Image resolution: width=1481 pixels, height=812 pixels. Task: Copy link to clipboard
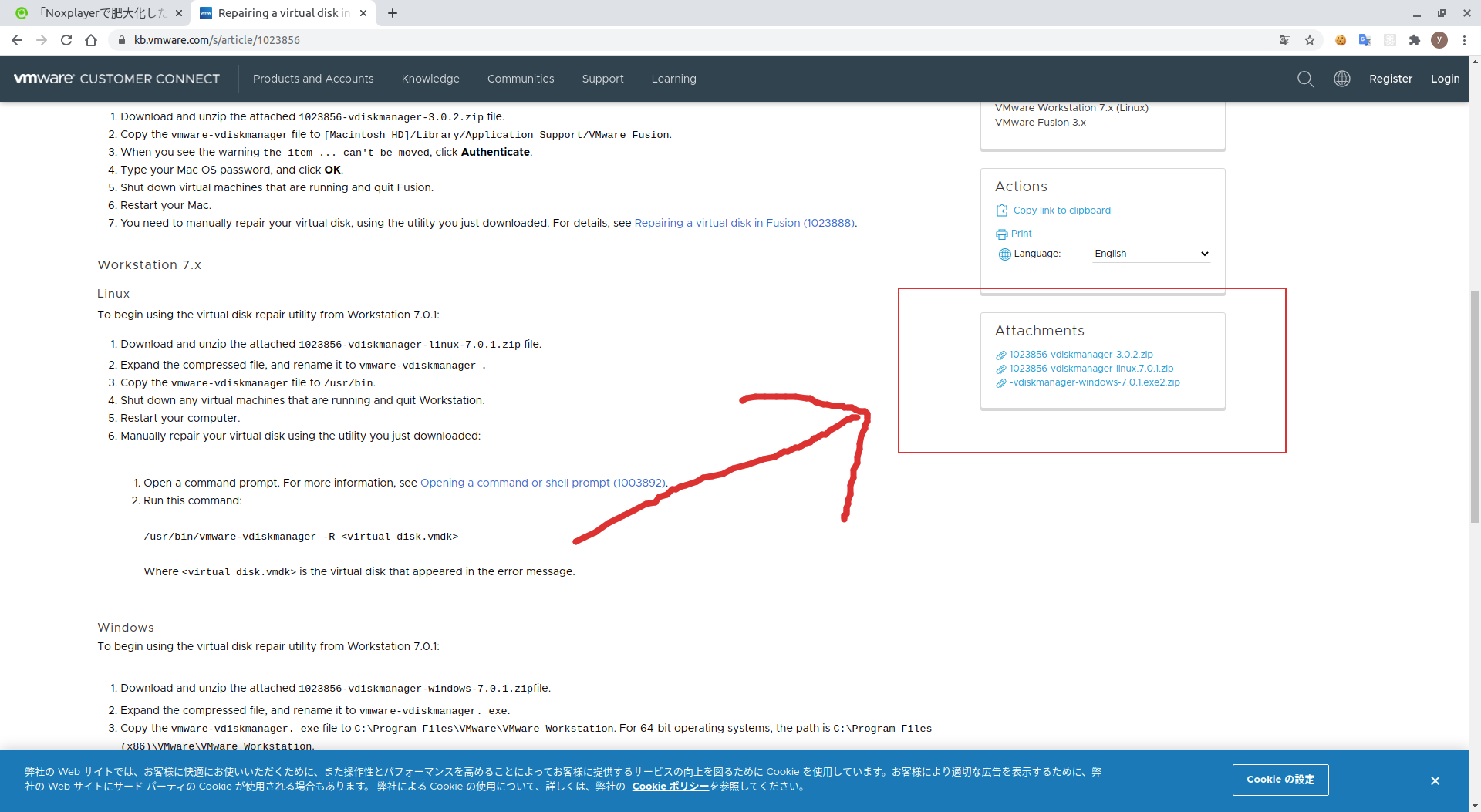pos(1062,211)
